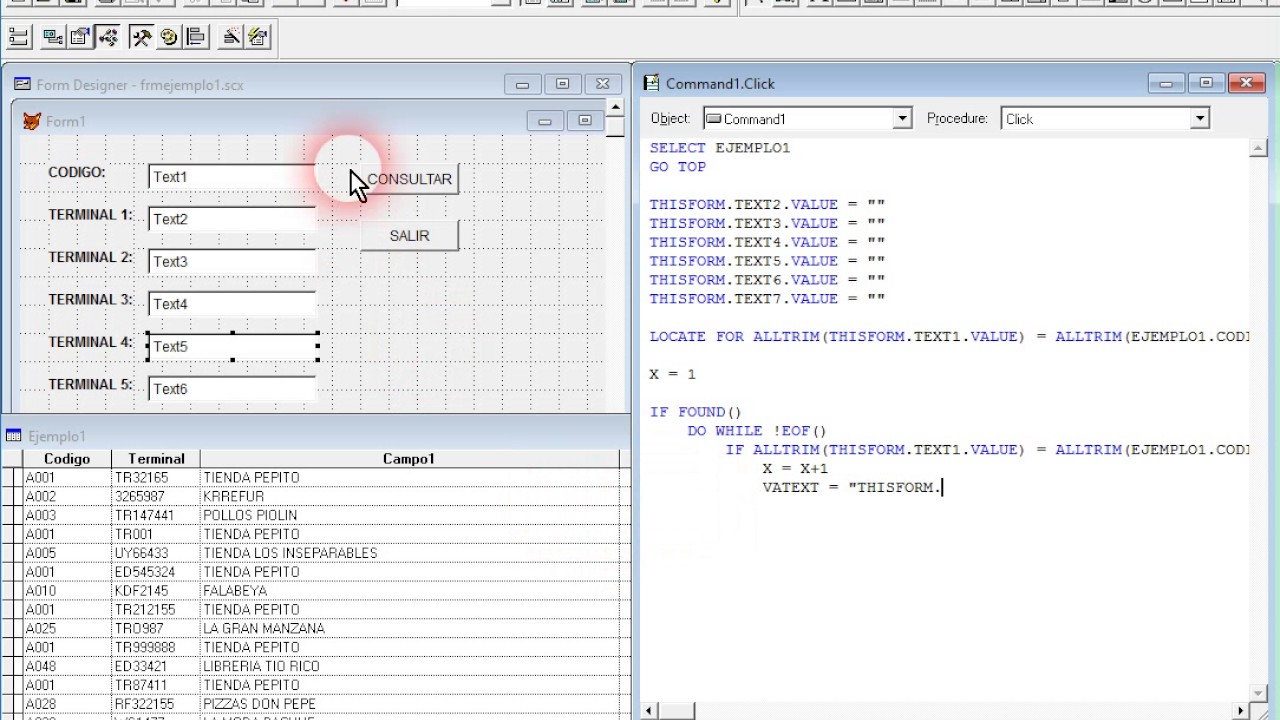The height and width of the screenshot is (720, 1280).
Task: Click the Form1 fox icon
Action: 32,121
